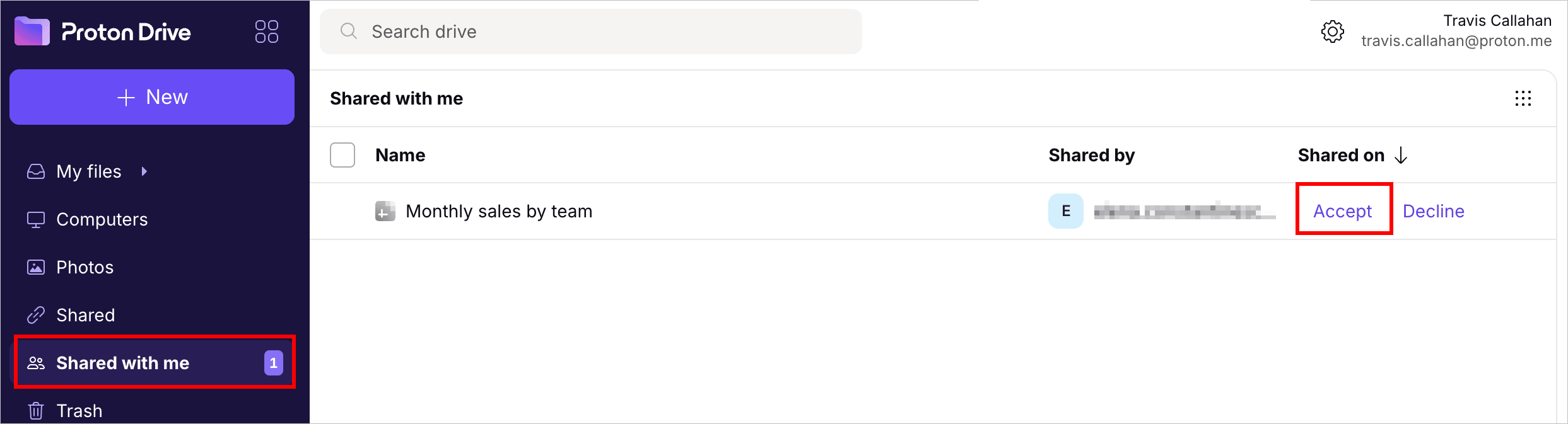Image resolution: width=1568 pixels, height=424 pixels.
Task: Select the Shared with me people icon
Action: tap(36, 362)
